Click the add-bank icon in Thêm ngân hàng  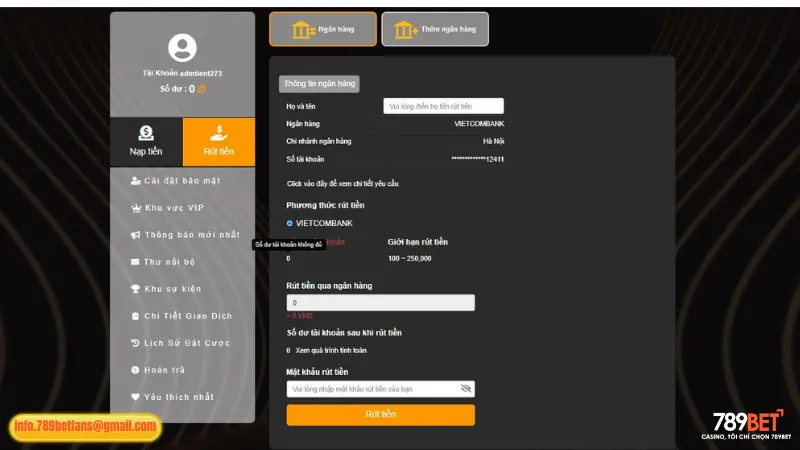406,30
